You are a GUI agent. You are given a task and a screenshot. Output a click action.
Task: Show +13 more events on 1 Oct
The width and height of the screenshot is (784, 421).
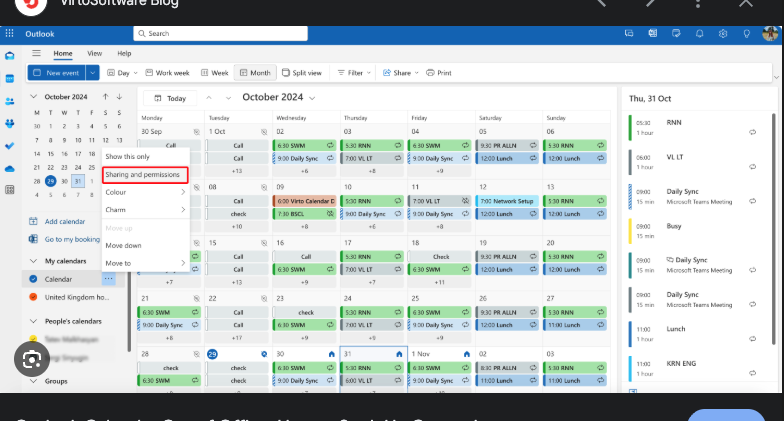[238, 171]
